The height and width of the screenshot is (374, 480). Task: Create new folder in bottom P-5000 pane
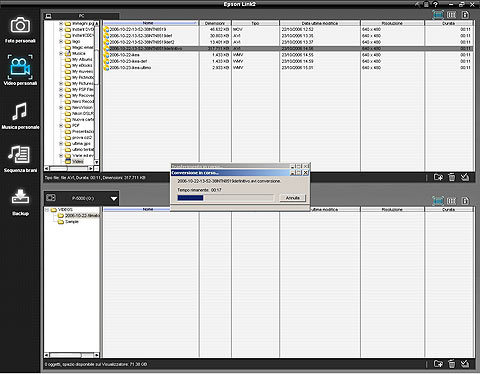click(438, 364)
